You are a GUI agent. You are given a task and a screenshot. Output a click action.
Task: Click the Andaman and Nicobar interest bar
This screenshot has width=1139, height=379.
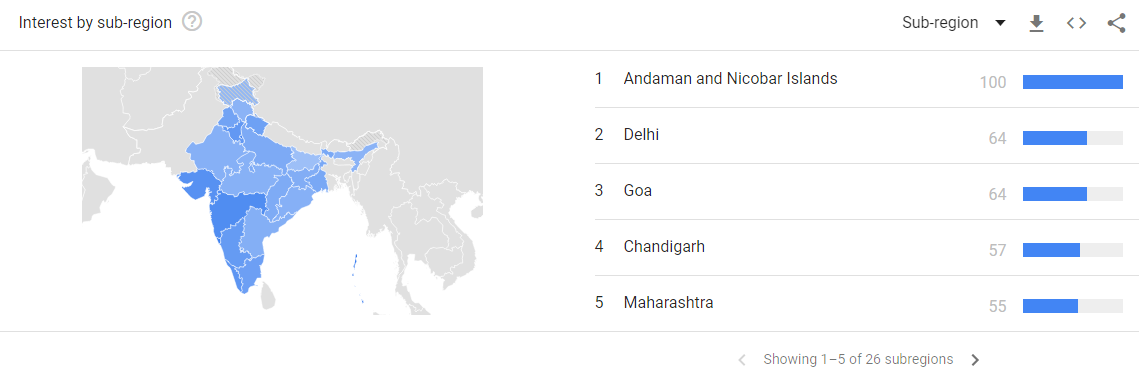click(x=1073, y=82)
